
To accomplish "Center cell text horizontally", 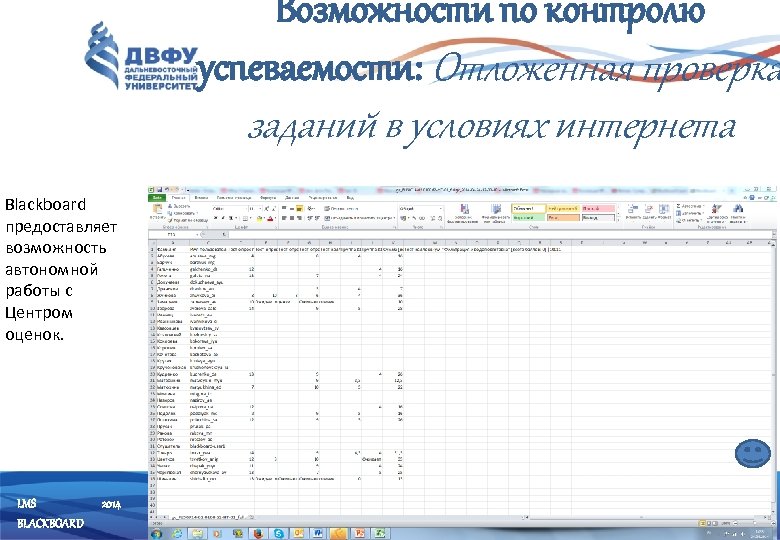I will [292, 218].
